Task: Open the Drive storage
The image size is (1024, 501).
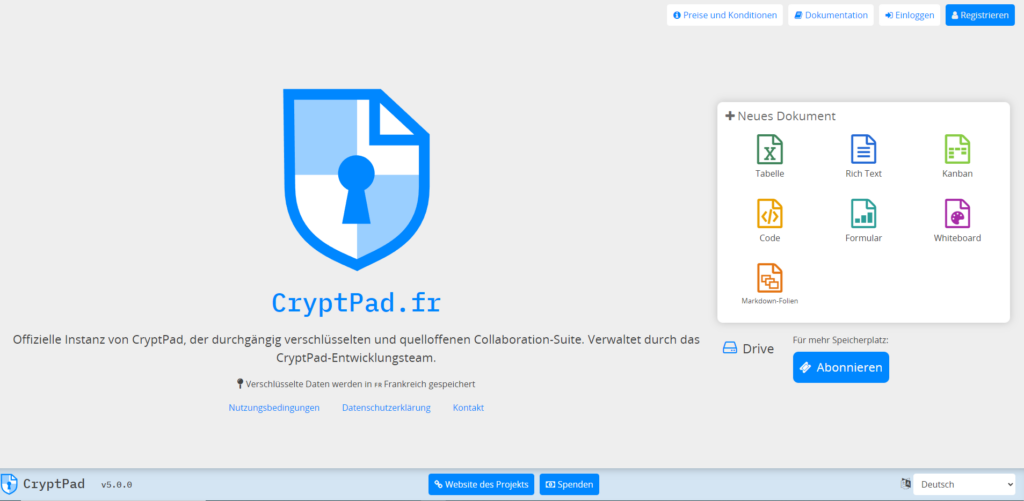Action: point(748,349)
